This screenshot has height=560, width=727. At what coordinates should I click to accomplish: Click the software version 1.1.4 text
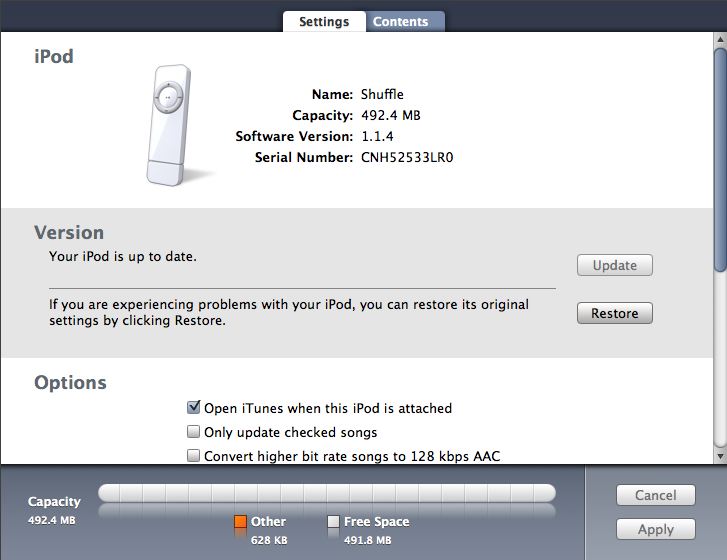(377, 136)
